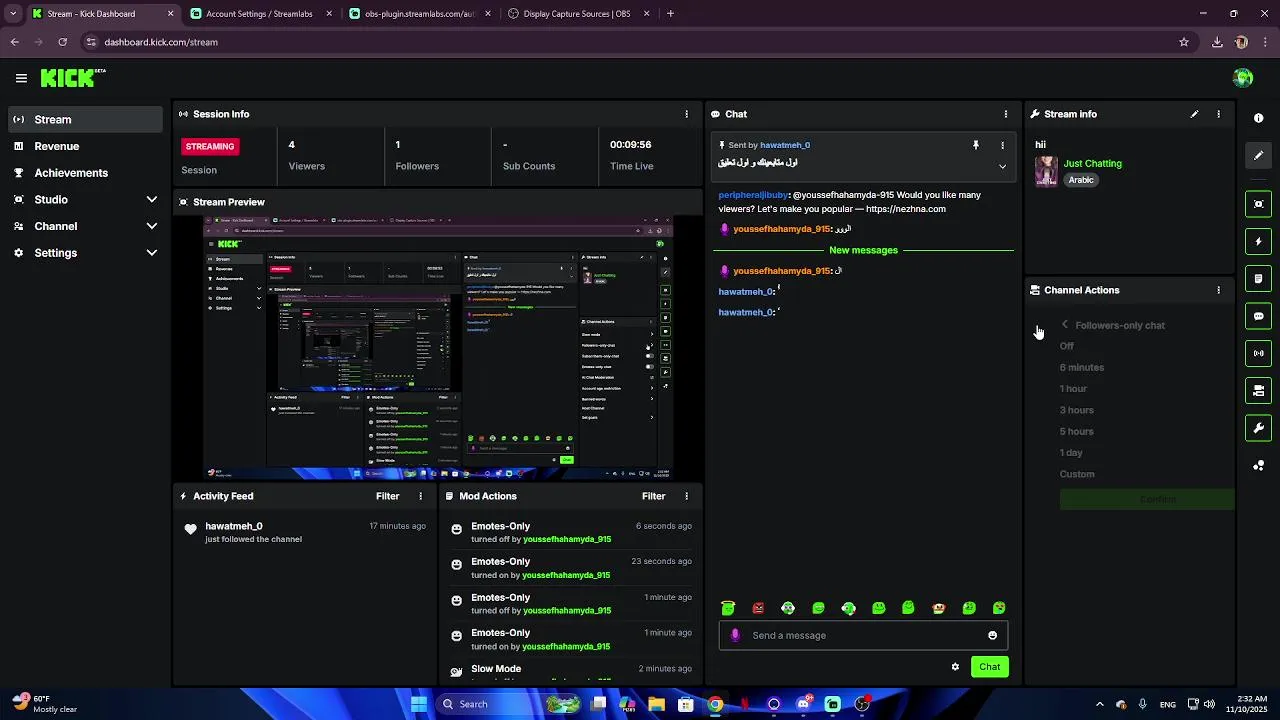This screenshot has height=720, width=1280.
Task: Open the Activity Feed Filter
Action: pyautogui.click(x=388, y=496)
